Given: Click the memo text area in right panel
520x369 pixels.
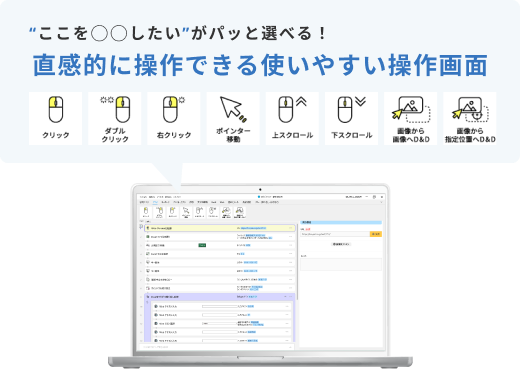Looking at the screenshot, I should tap(341, 264).
